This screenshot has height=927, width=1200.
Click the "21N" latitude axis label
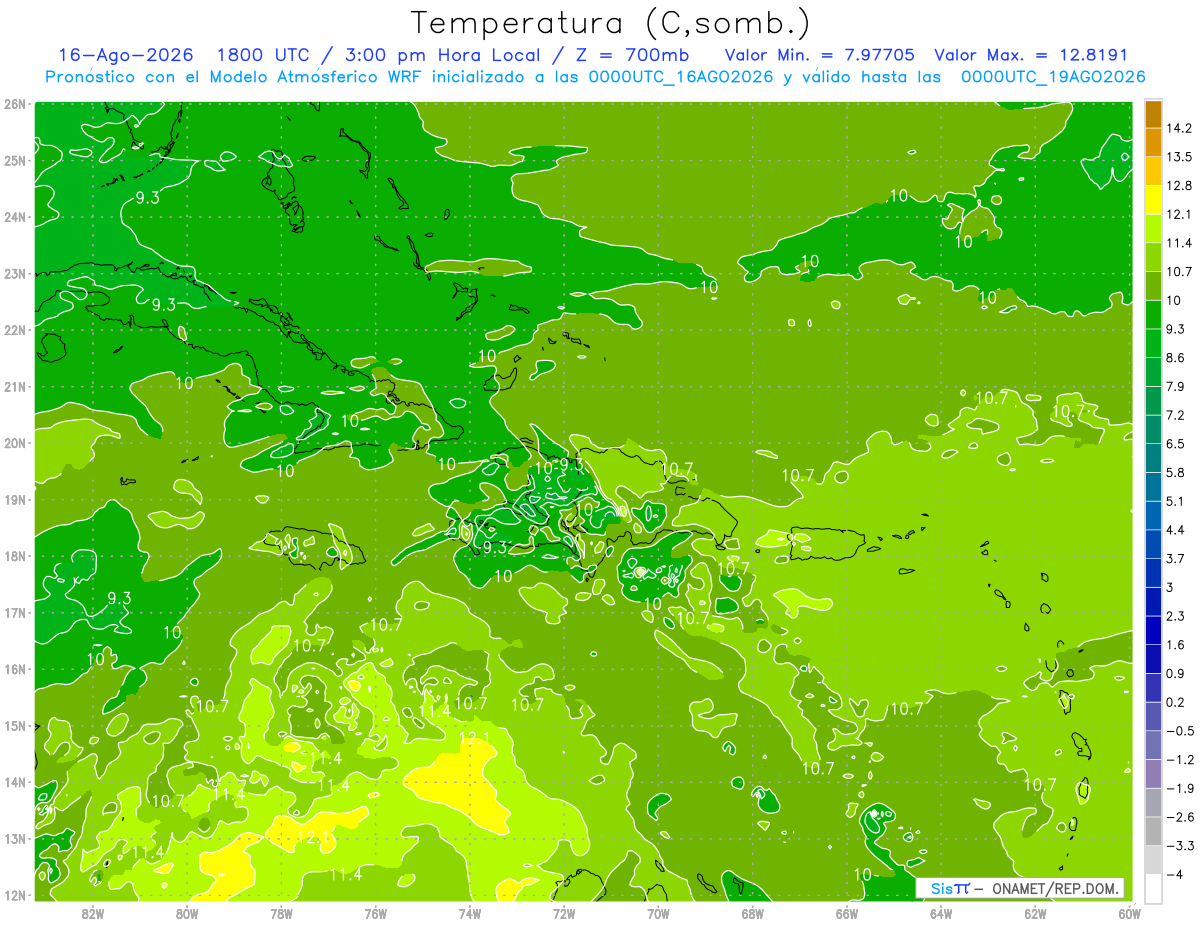(x=15, y=386)
